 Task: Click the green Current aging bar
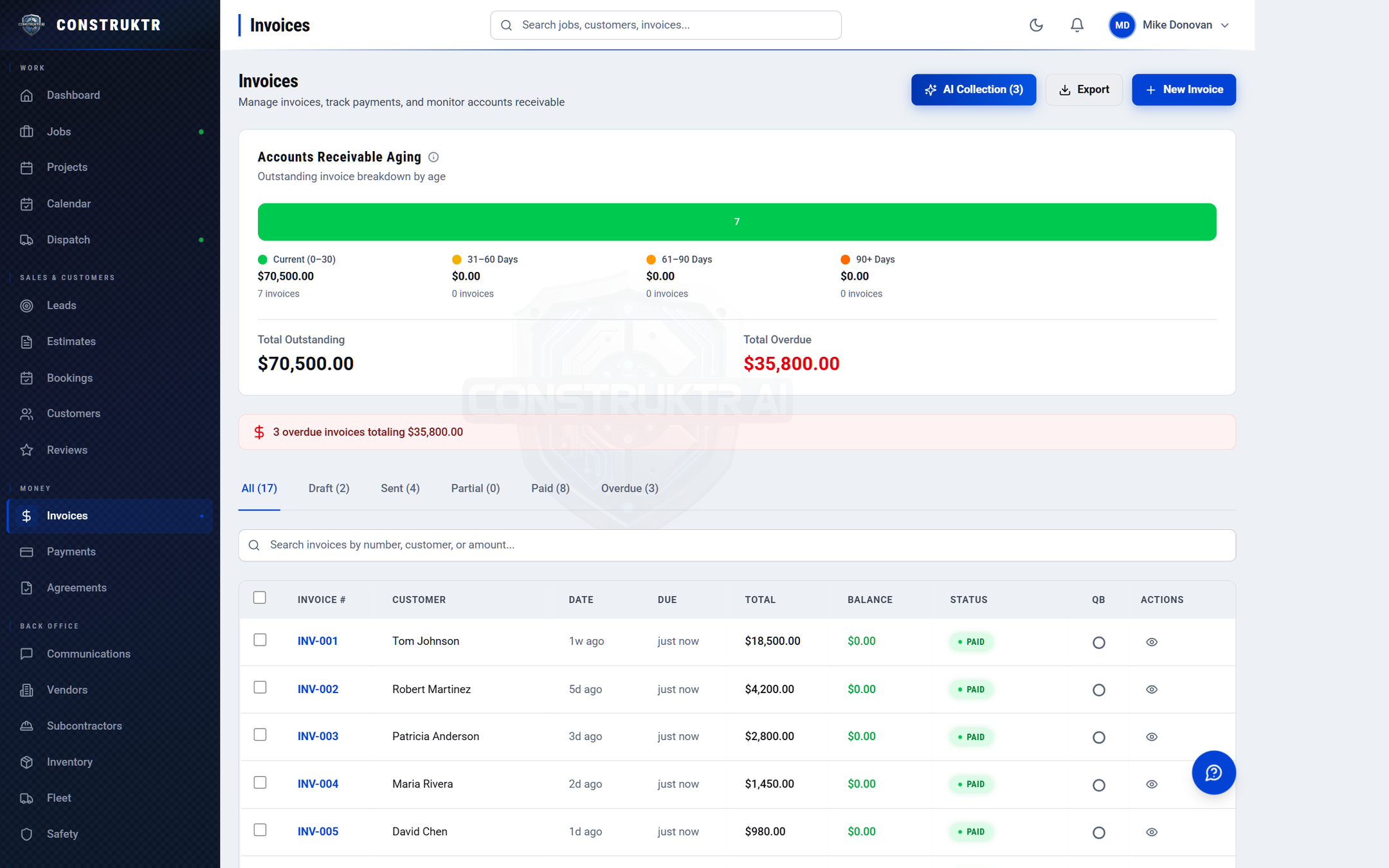(x=737, y=222)
